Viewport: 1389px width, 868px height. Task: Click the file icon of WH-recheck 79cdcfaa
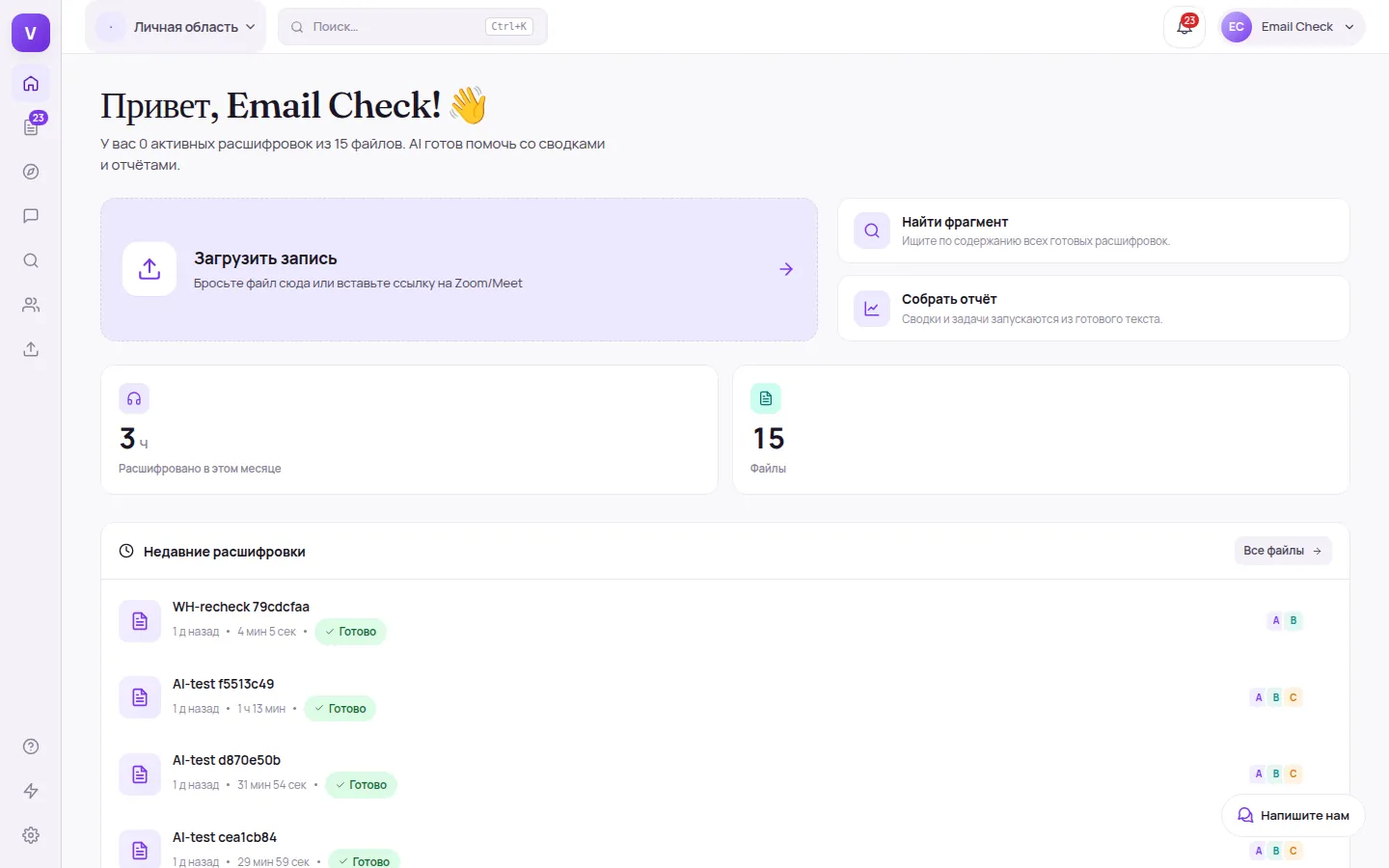(140, 620)
